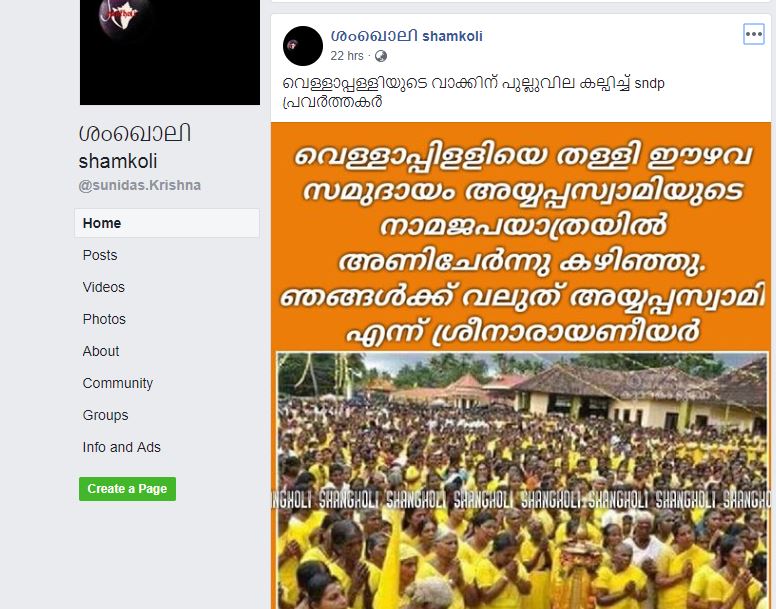Open the orange post image with crowd

point(521,366)
